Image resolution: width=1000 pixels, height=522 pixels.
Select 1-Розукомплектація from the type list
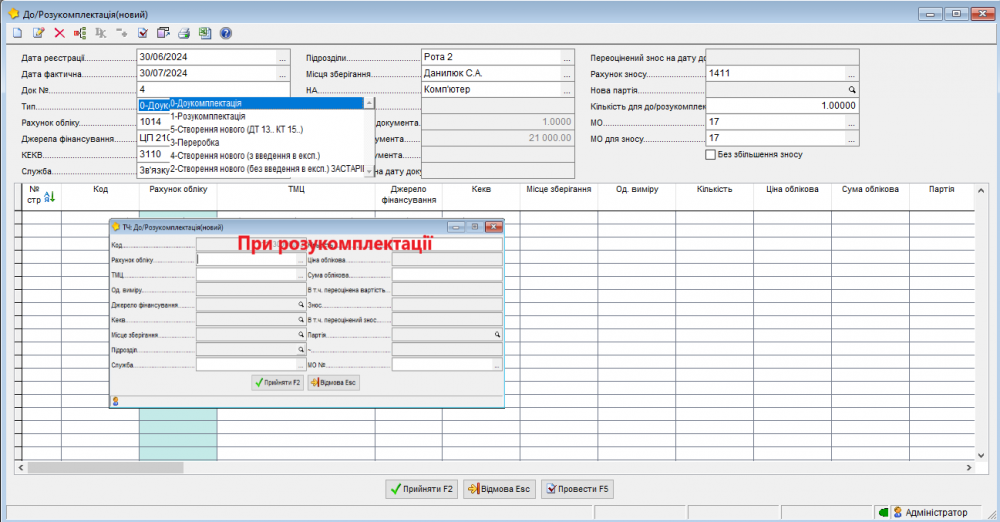point(208,116)
